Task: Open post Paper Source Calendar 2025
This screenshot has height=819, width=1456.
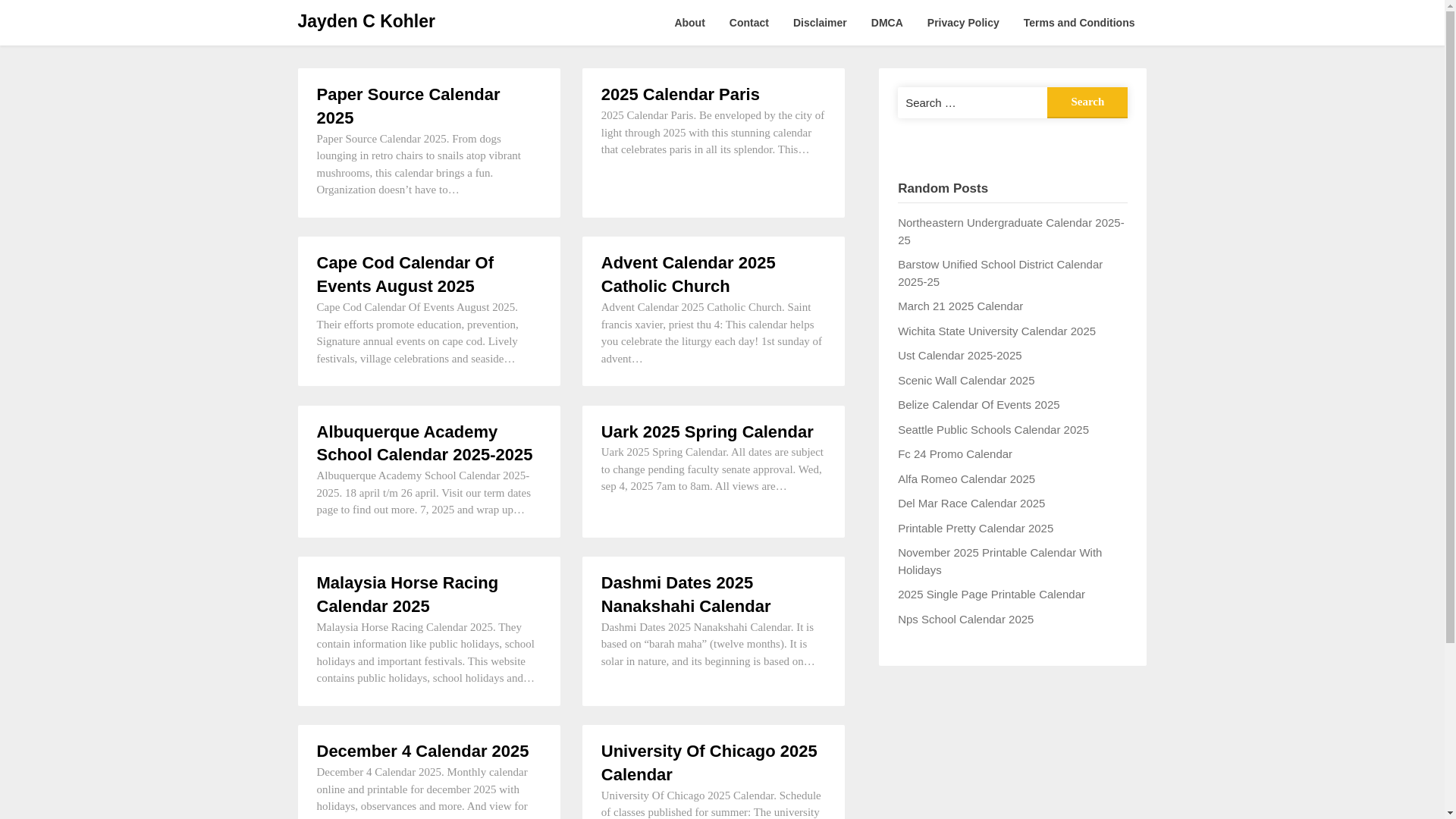Action: coord(408,106)
